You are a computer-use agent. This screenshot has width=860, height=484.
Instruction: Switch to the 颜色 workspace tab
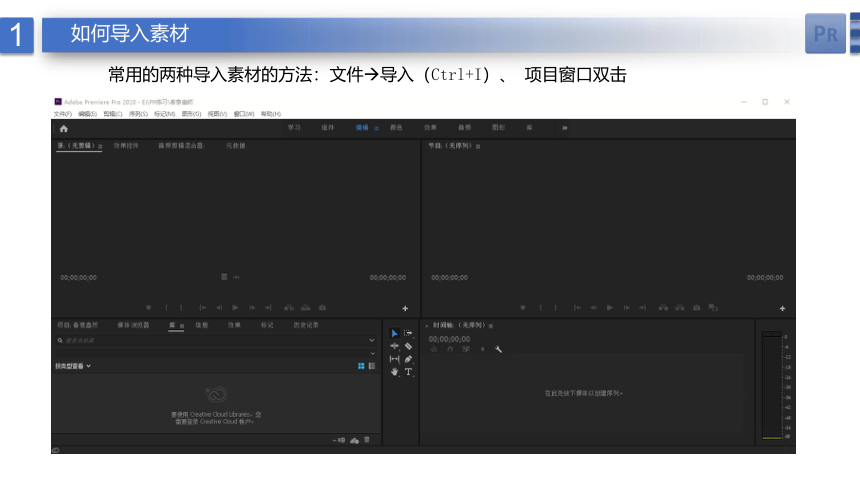coord(396,127)
